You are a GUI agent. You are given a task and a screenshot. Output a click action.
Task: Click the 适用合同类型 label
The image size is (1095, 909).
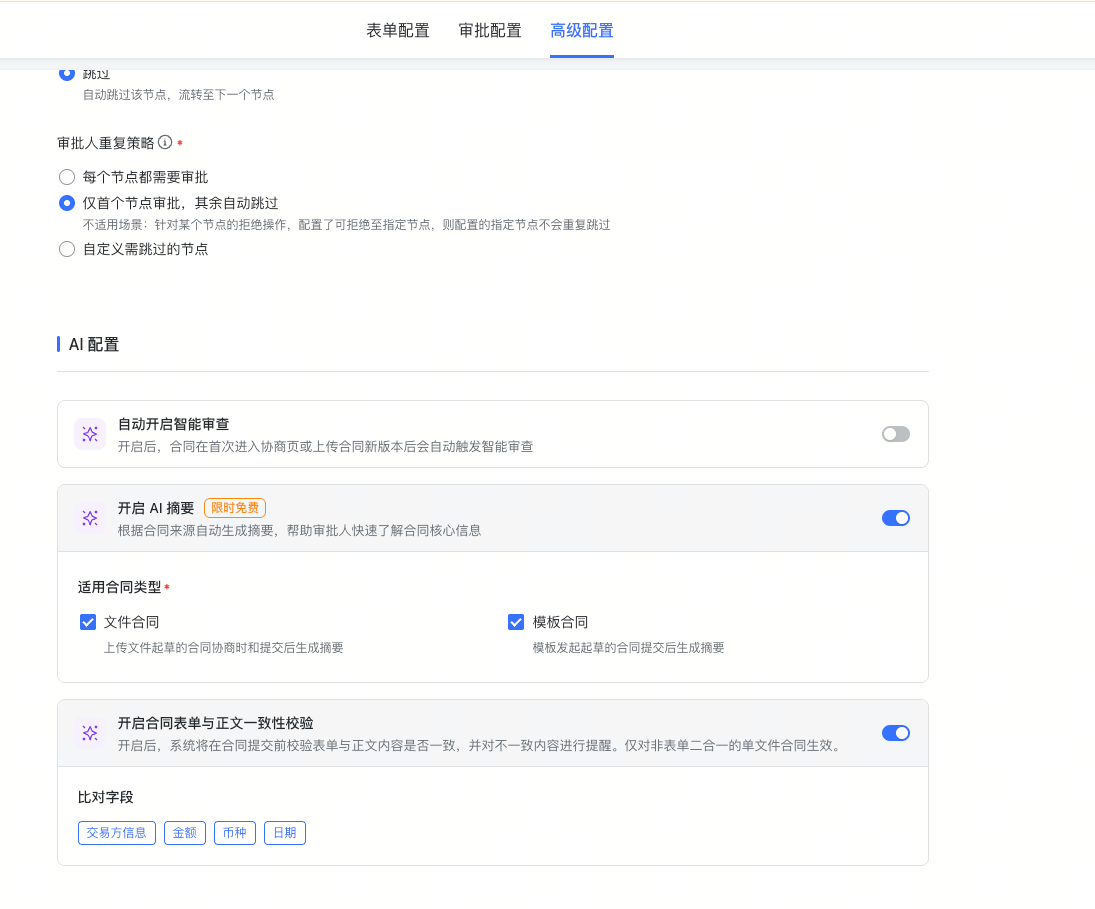tap(119, 588)
